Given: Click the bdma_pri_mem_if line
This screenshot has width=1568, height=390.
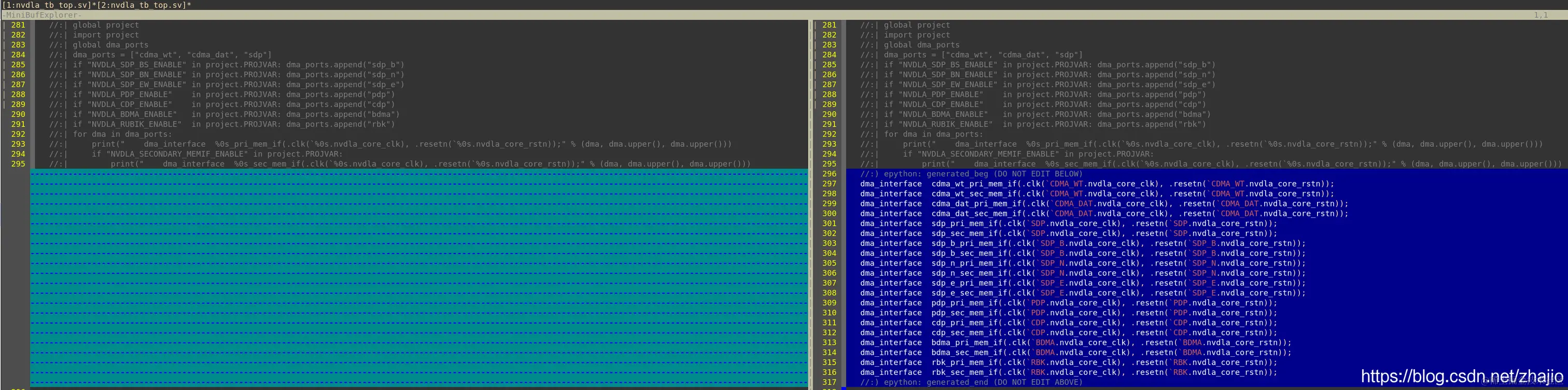Looking at the screenshot, I should point(1075,342).
